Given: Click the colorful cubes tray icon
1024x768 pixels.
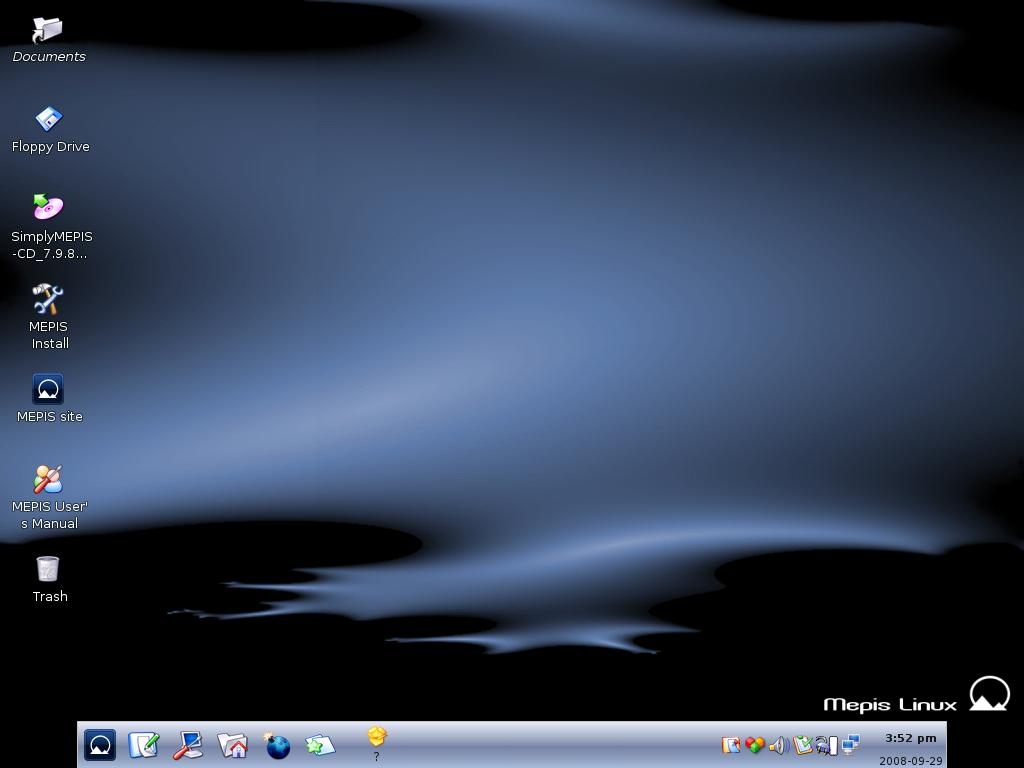Looking at the screenshot, I should pos(755,744).
